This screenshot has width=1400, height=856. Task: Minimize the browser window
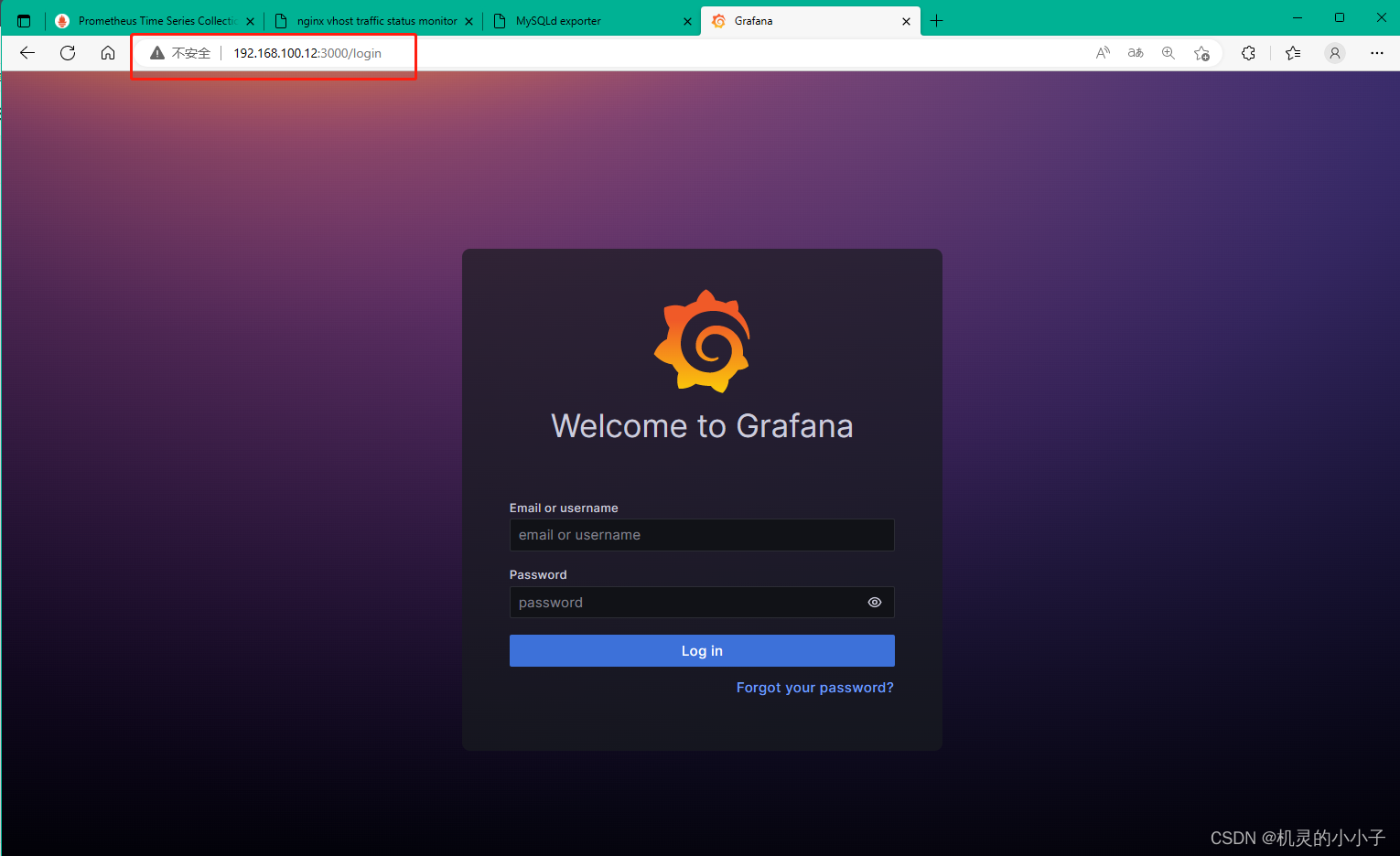point(1298,18)
